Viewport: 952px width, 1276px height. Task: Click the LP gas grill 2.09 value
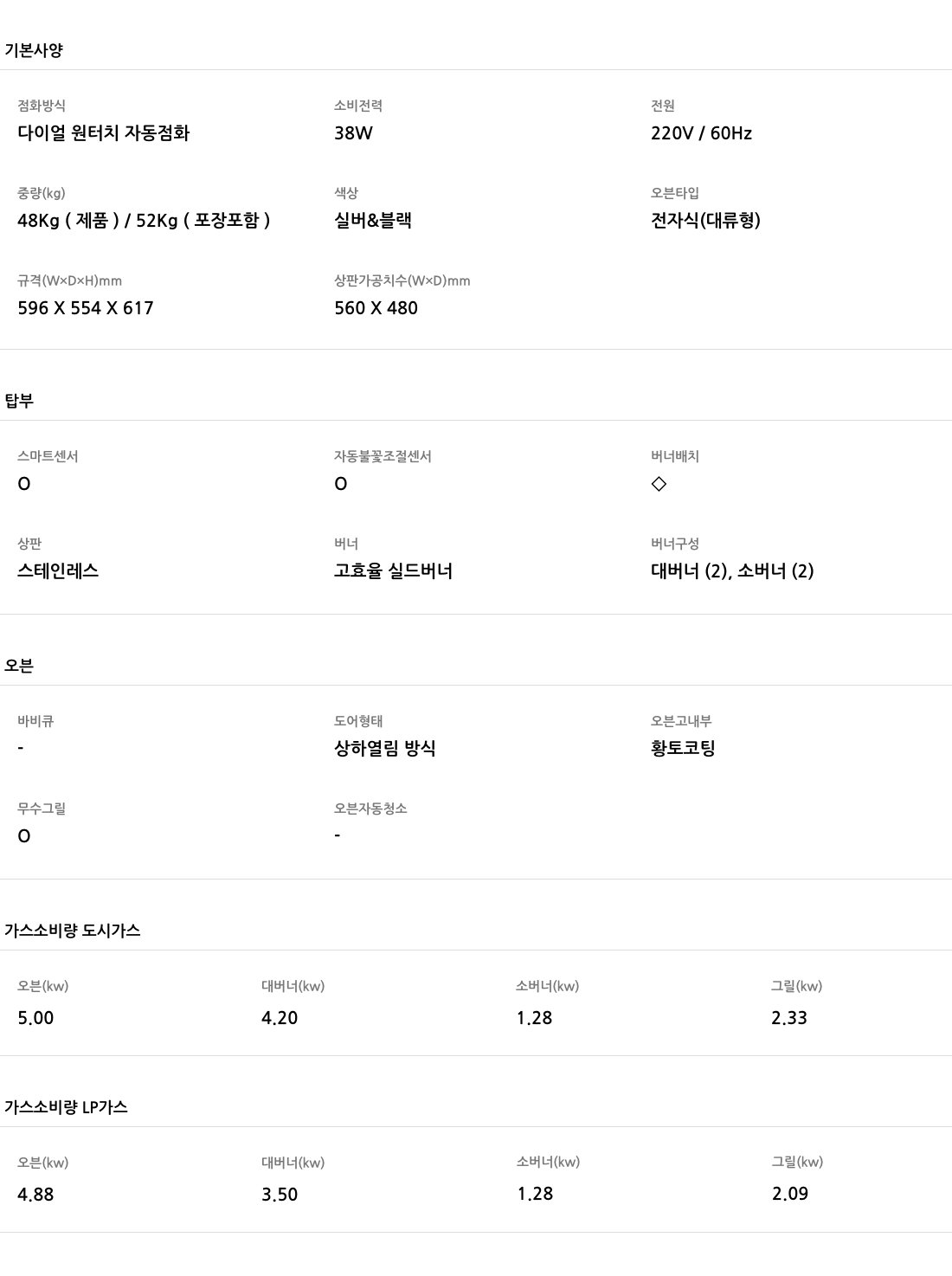pyautogui.click(x=789, y=1194)
